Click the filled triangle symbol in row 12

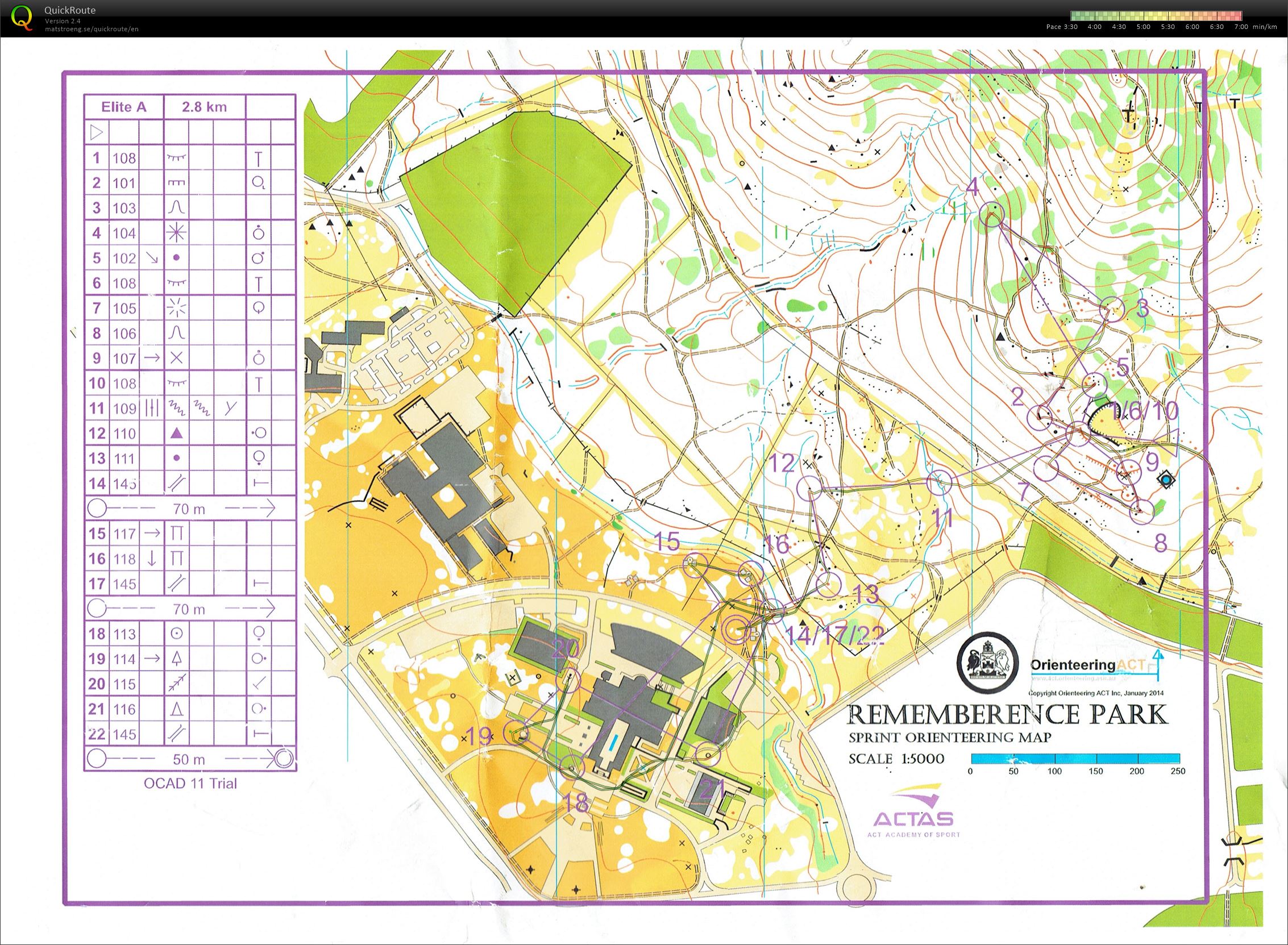(177, 433)
